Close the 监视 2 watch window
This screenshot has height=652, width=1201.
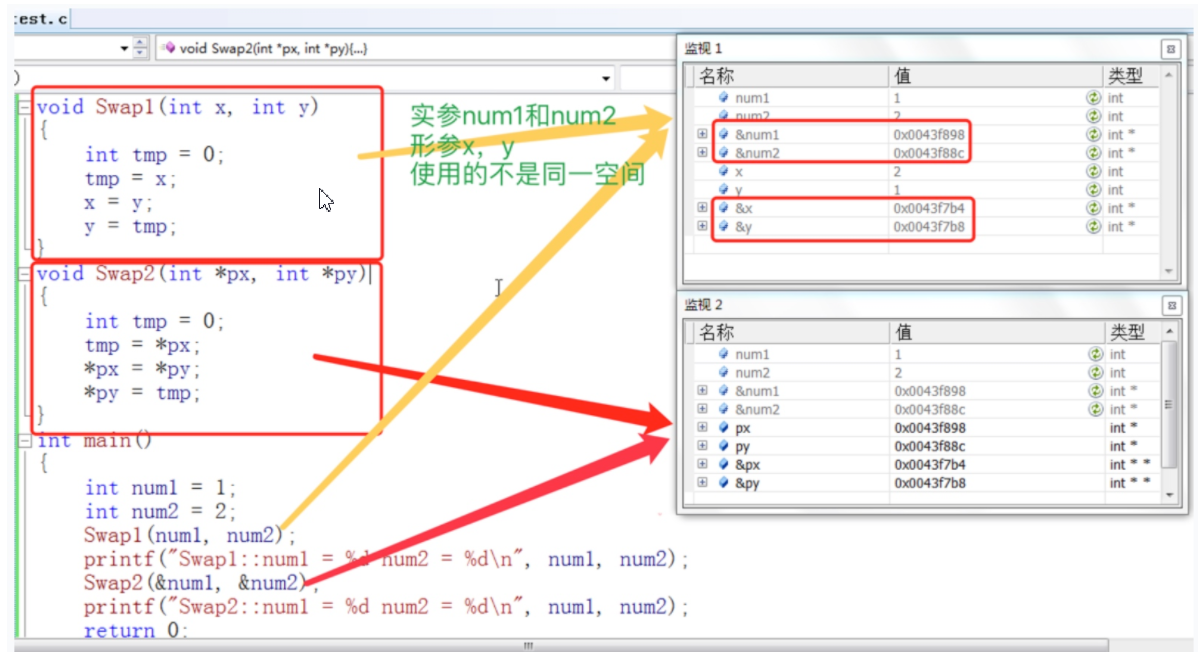(x=1170, y=305)
